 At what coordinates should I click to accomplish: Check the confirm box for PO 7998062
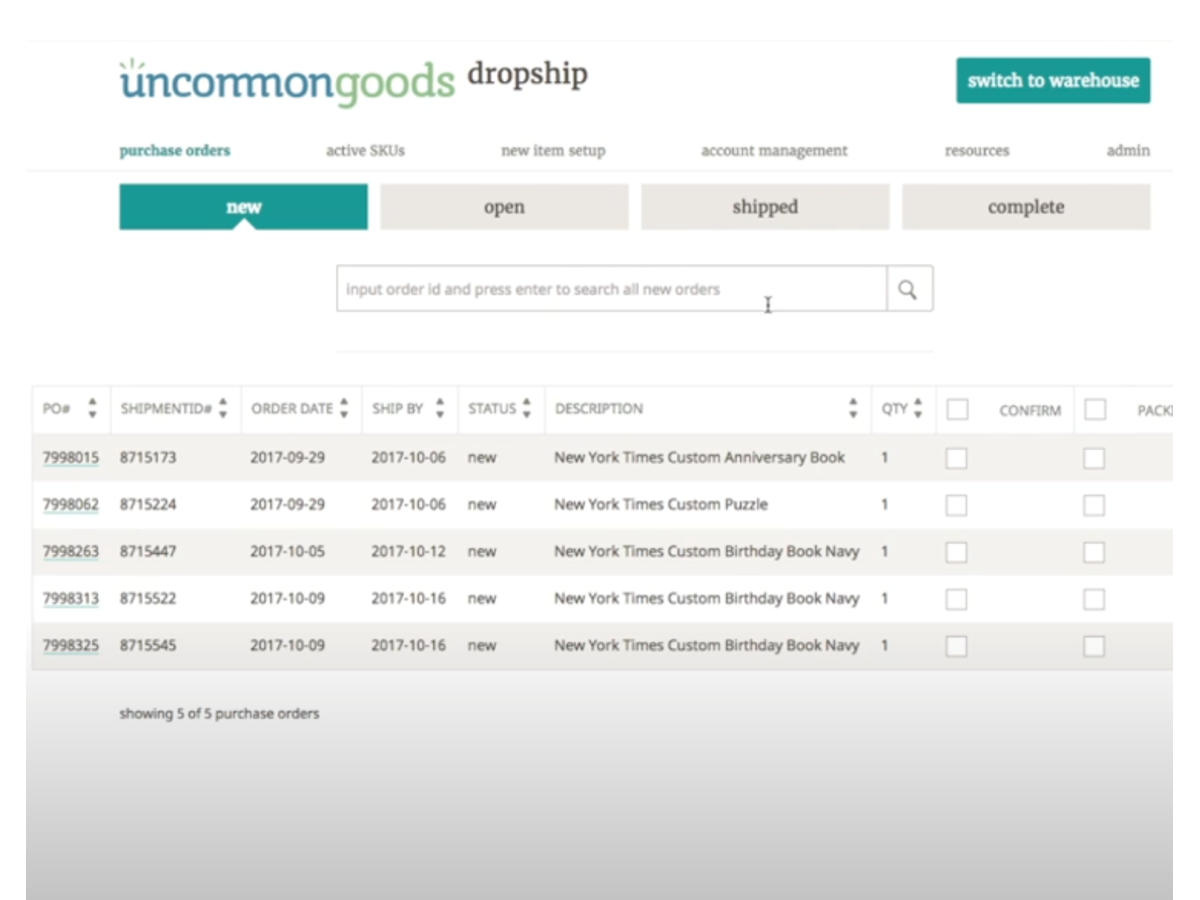point(956,505)
